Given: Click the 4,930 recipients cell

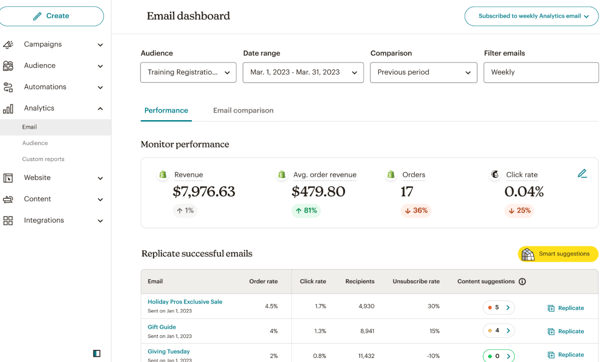Looking at the screenshot, I should point(367,307).
